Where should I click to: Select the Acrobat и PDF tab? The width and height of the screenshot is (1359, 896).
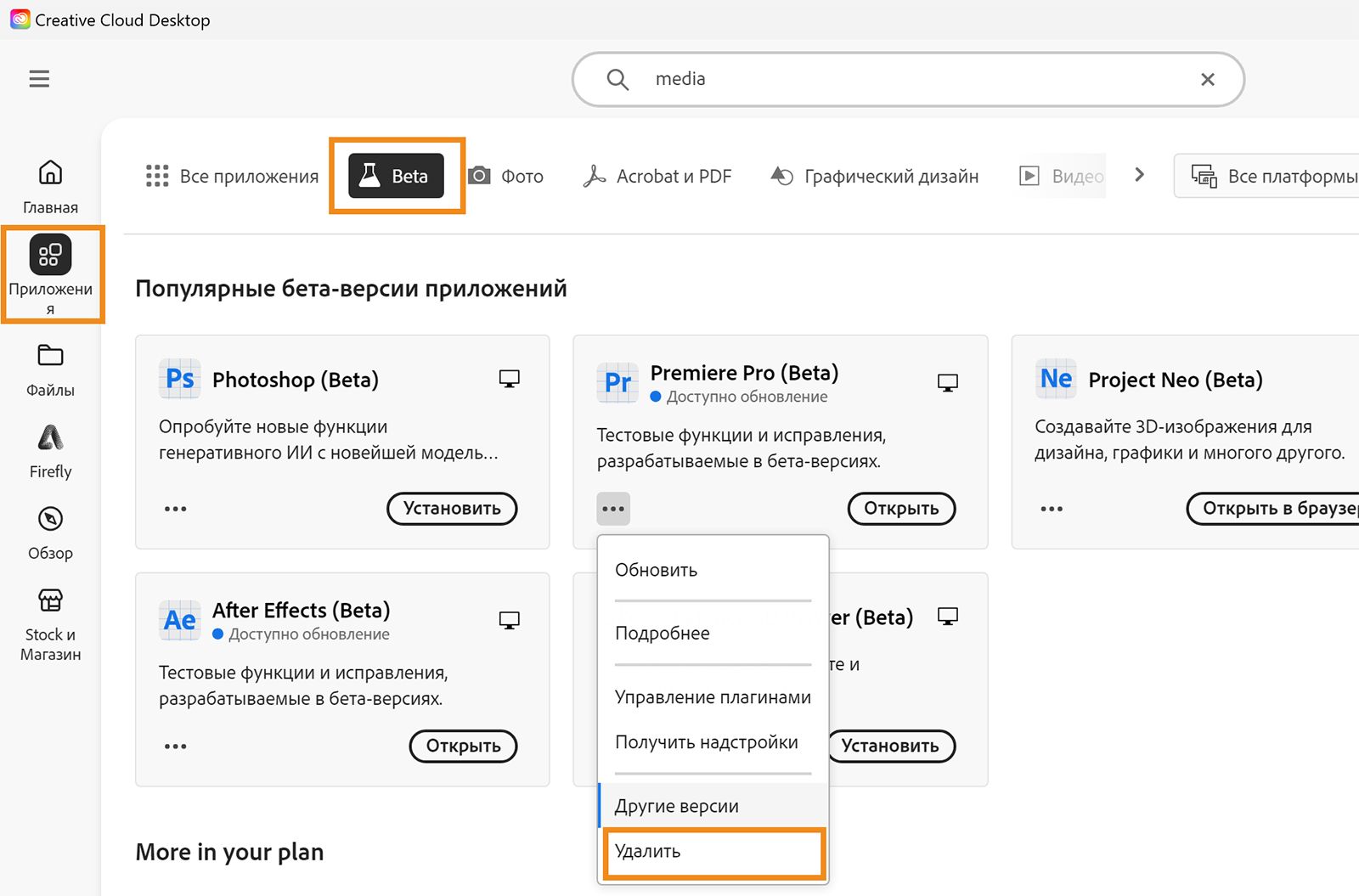coord(657,176)
